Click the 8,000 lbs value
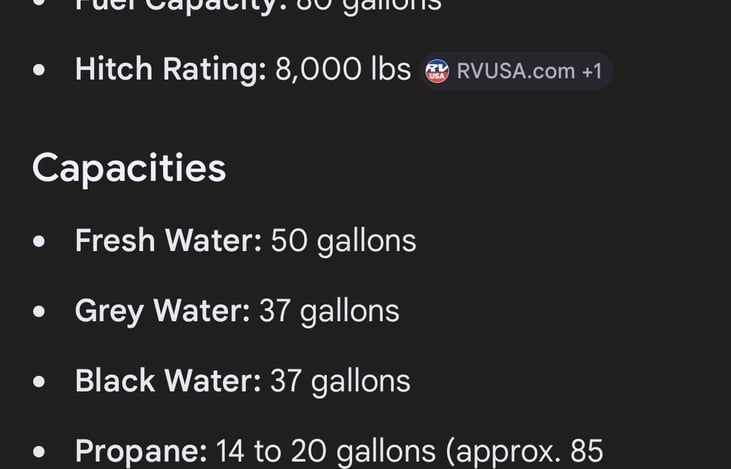This screenshot has width=731, height=469. tap(343, 69)
